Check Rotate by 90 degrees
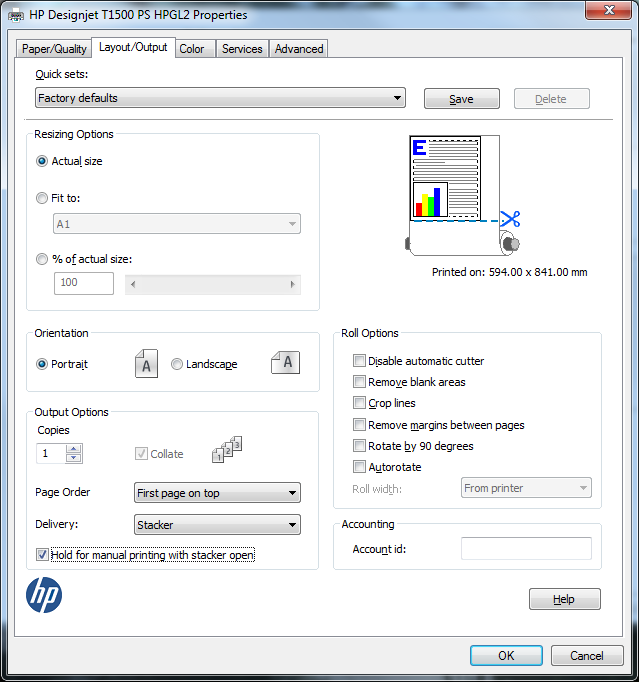Screen dimensions: 639x682 (359, 445)
